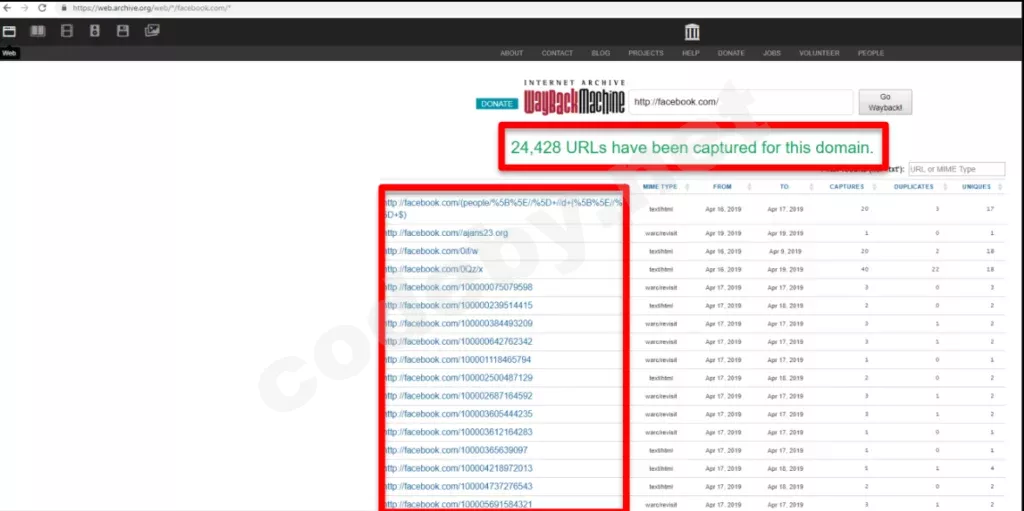Open the facebook.com/100001118465794 link
This screenshot has height=511, width=1024.
click(458, 359)
